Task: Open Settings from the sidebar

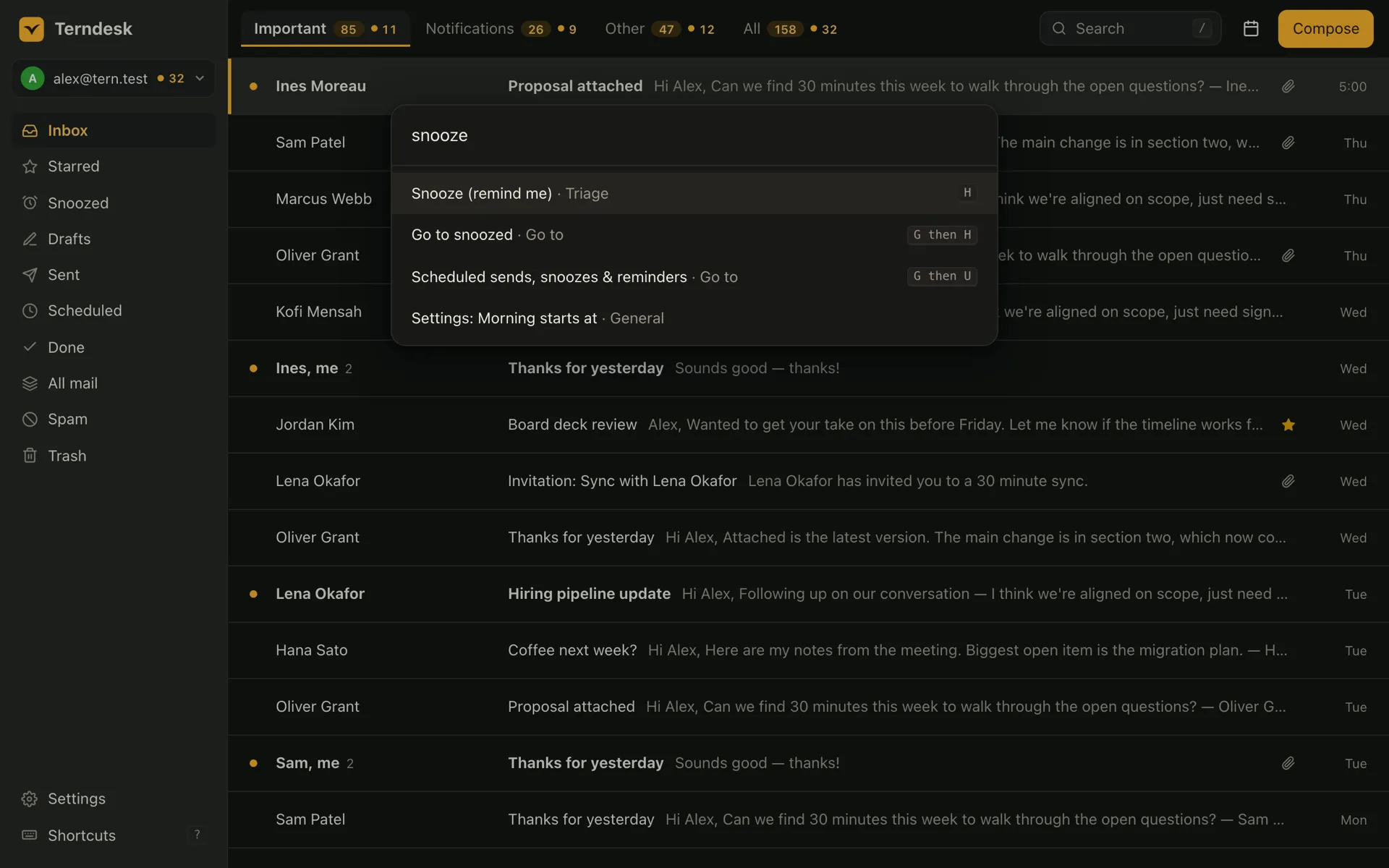Action: click(x=114, y=799)
